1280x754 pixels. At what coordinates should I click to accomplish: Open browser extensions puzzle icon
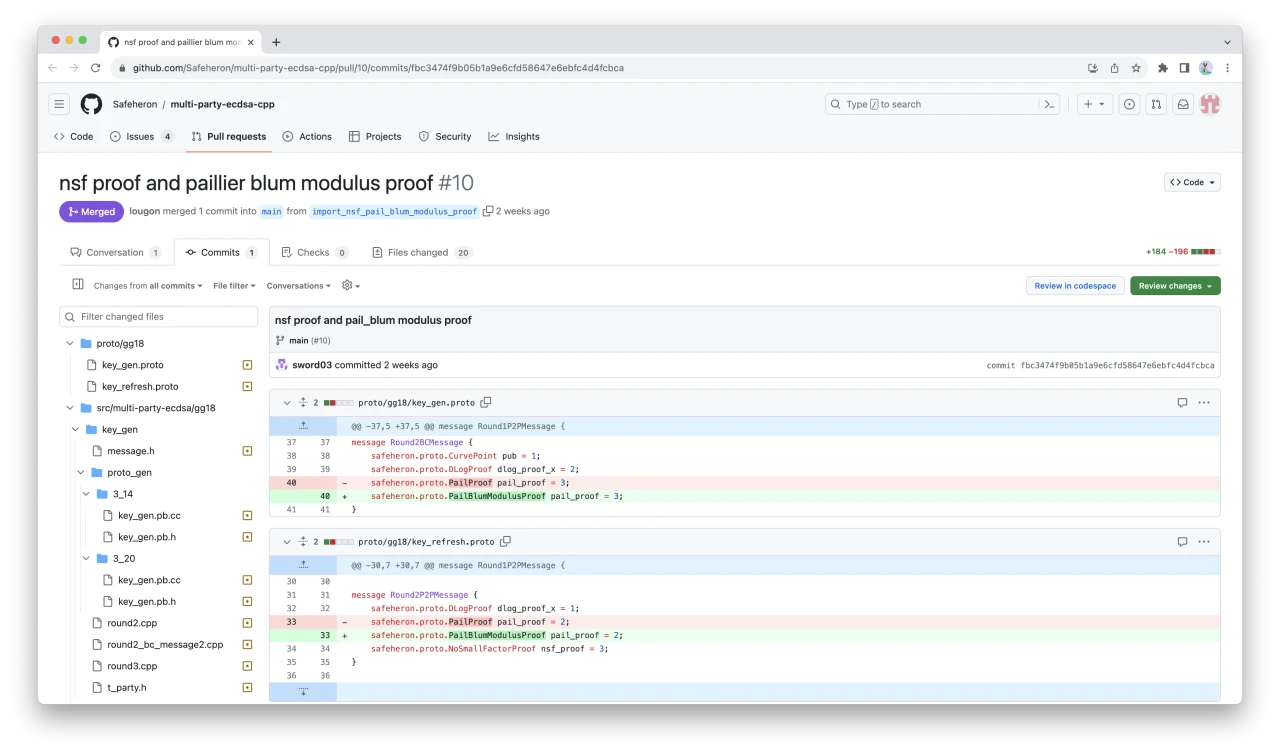pyautogui.click(x=1162, y=68)
